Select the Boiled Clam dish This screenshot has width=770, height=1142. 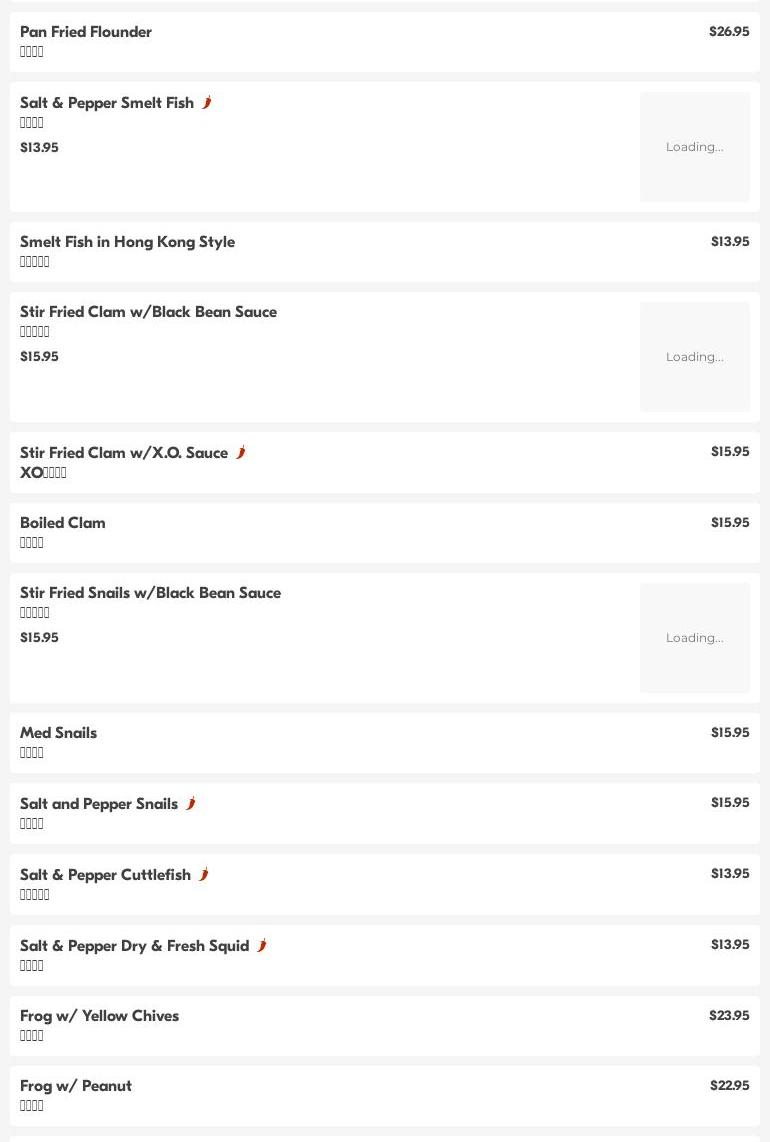click(x=63, y=523)
